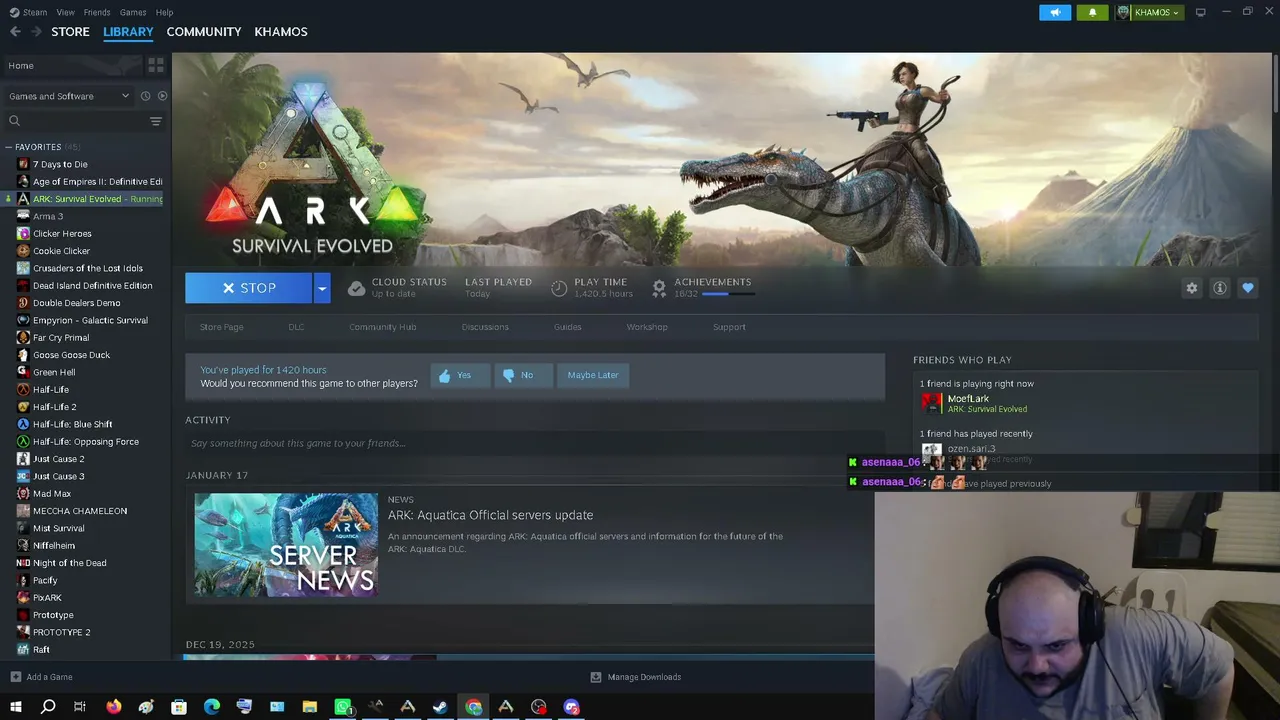
Task: Go to the Store tab
Action: click(x=70, y=32)
